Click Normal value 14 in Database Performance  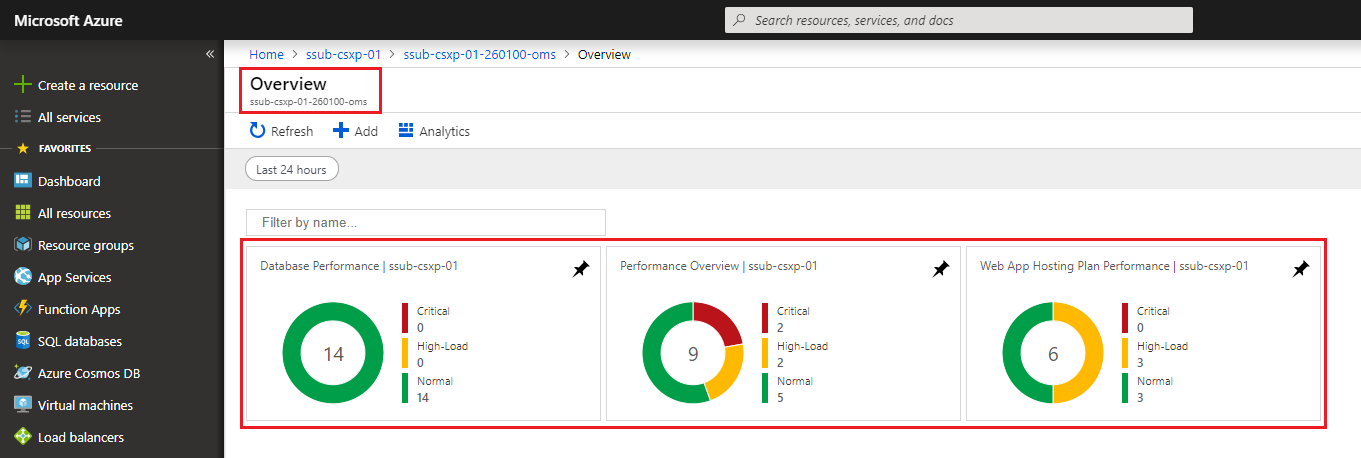[423, 398]
